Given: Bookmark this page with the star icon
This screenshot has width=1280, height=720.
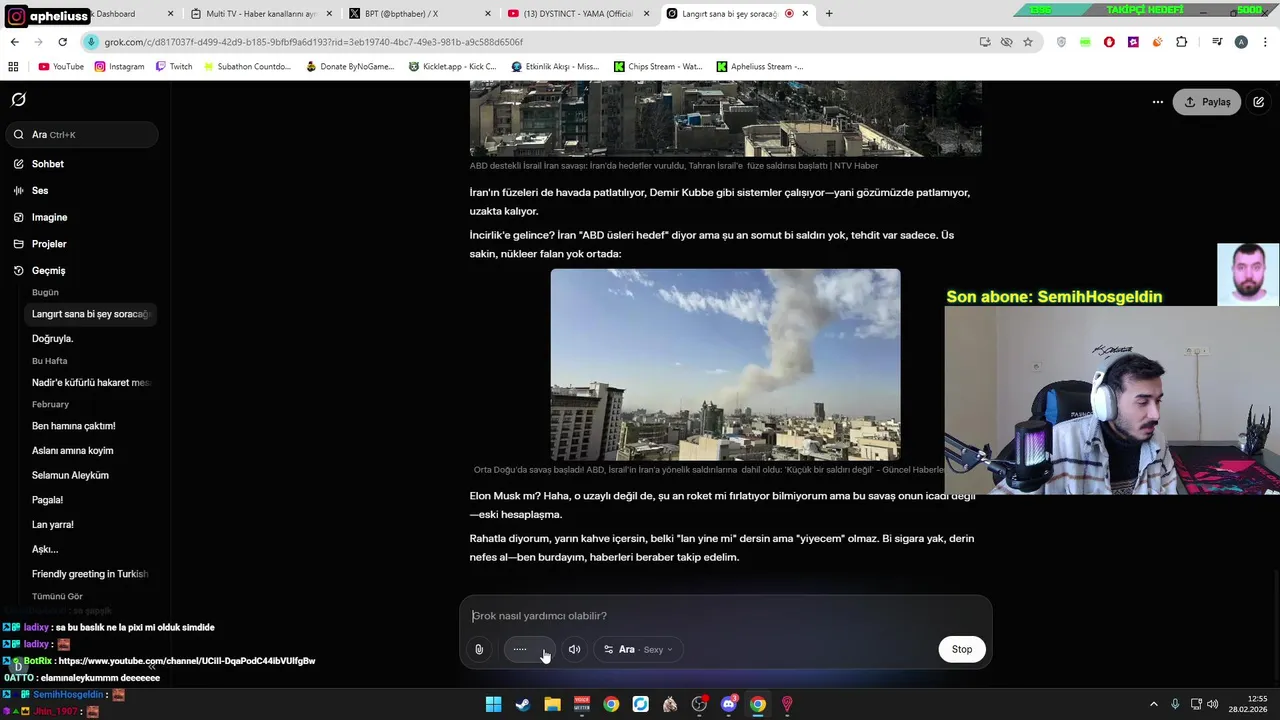Looking at the screenshot, I should pyautogui.click(x=1027, y=42).
